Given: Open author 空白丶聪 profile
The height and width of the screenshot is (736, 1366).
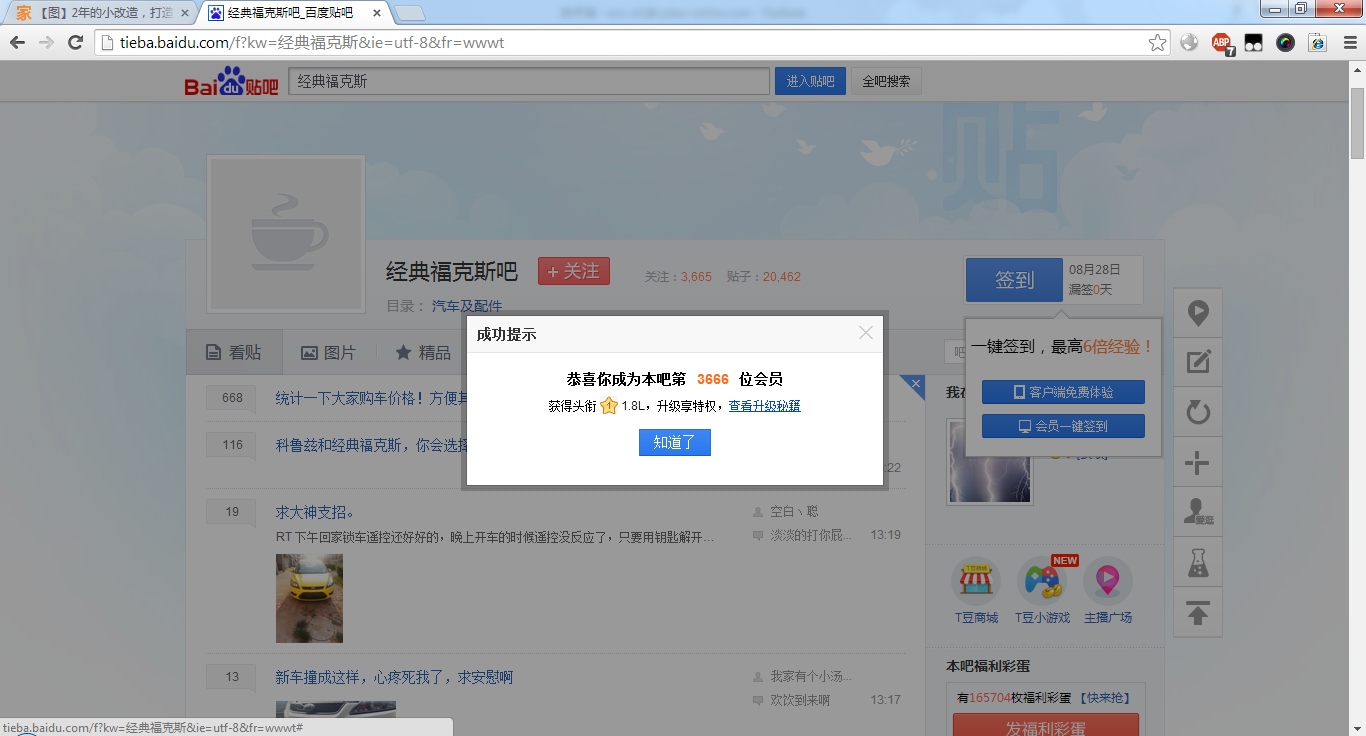Looking at the screenshot, I should point(794,512).
